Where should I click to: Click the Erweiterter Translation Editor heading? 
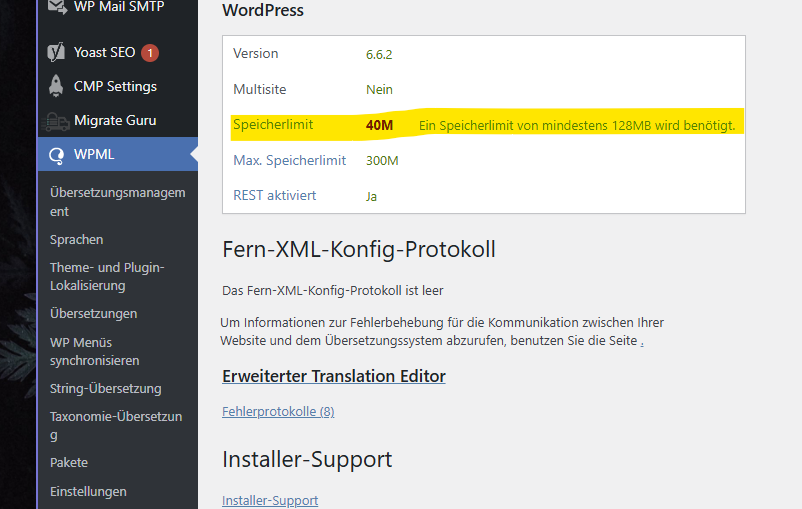point(334,376)
